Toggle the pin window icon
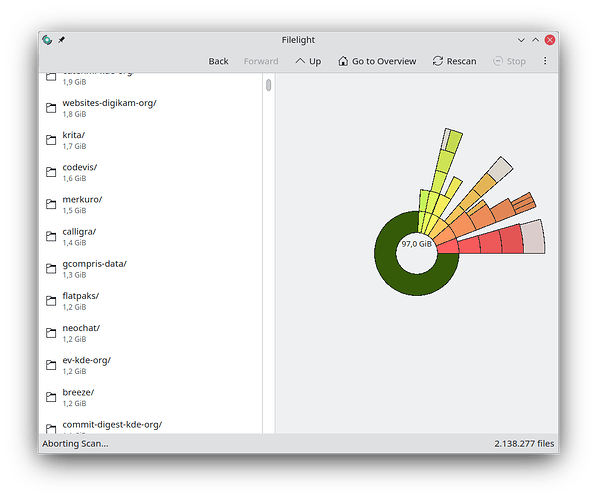Screen dimensions: 597x499 pos(61,40)
